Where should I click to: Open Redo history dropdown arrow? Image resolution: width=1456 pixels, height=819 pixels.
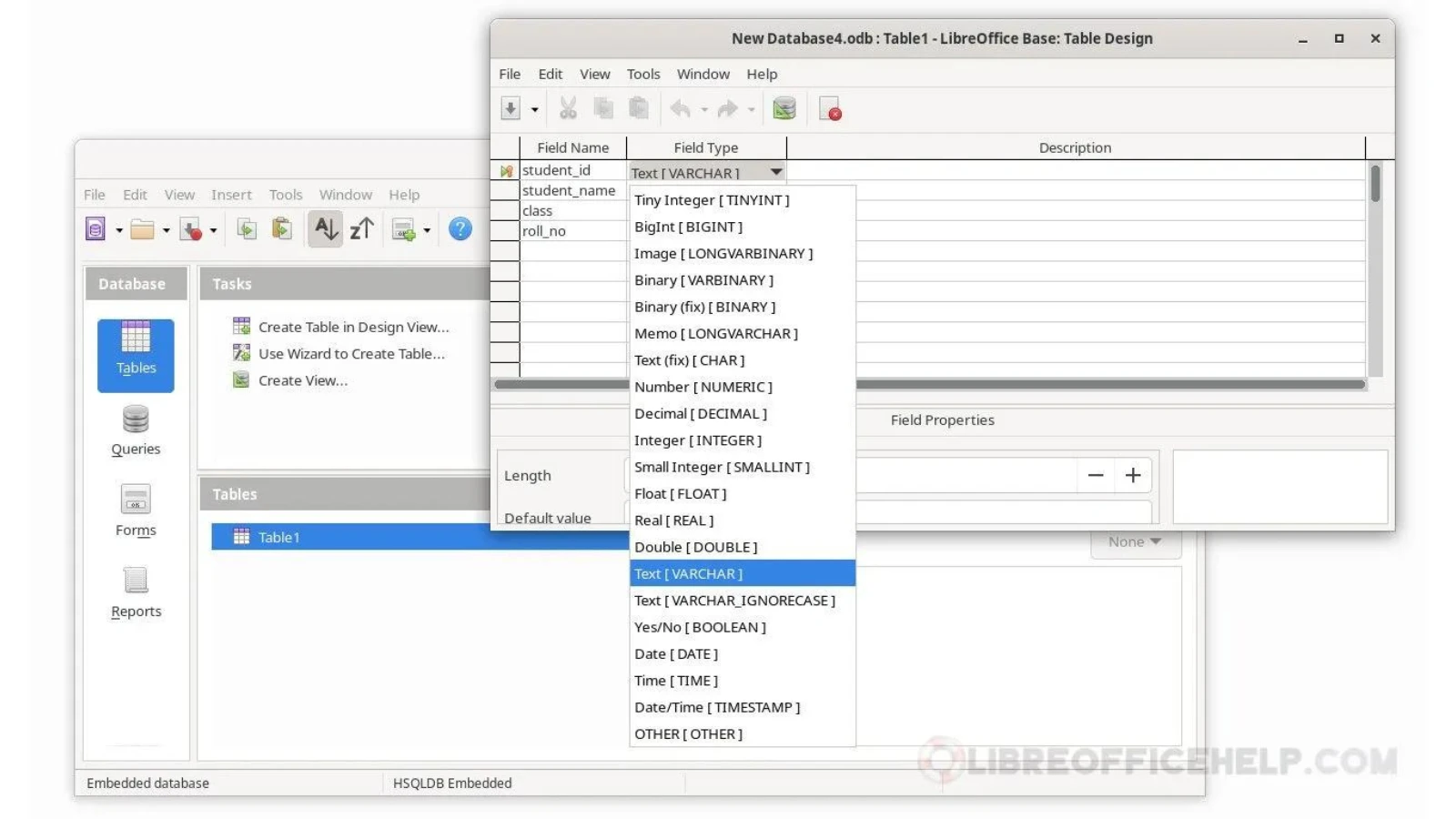tap(752, 110)
